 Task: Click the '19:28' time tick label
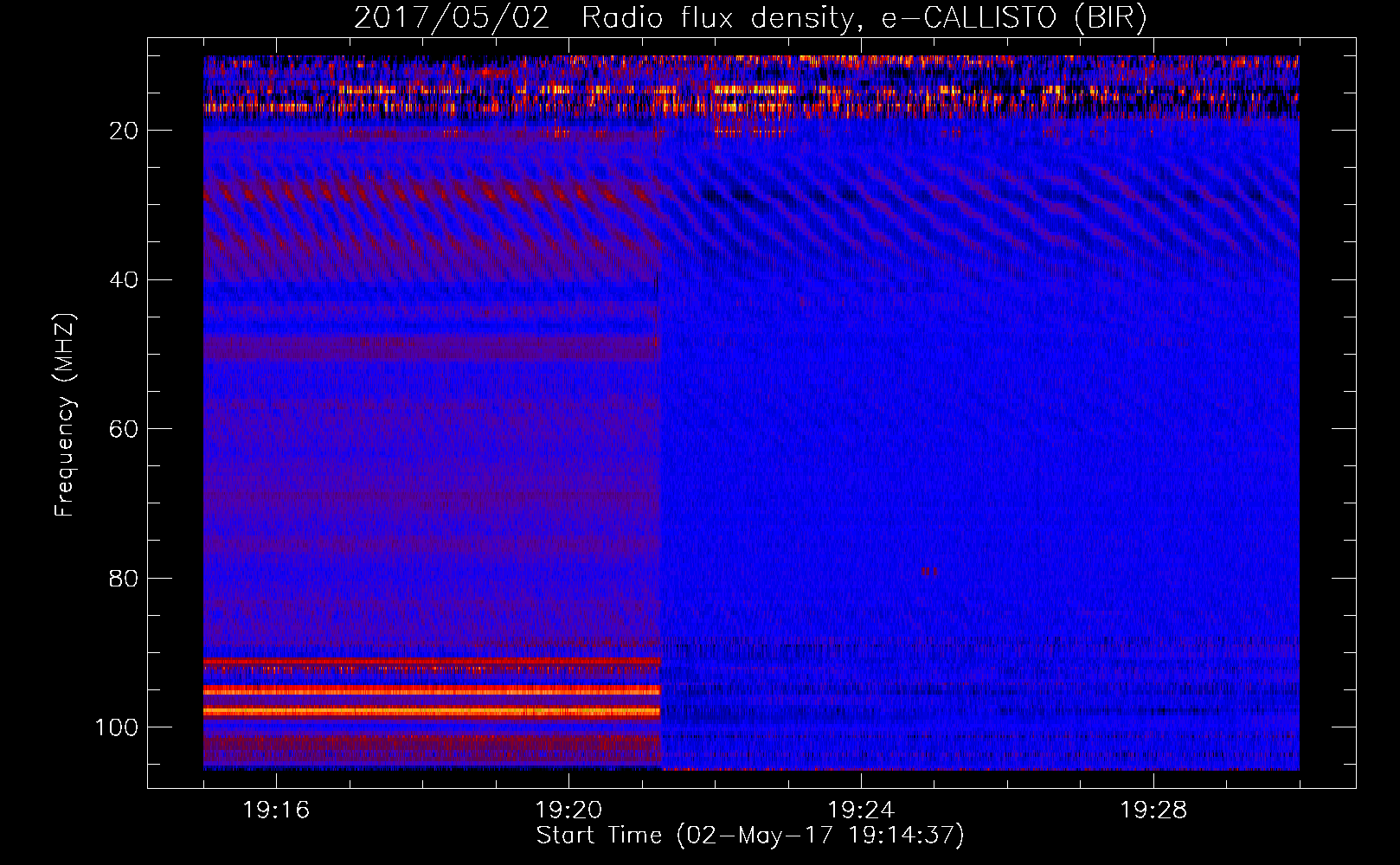[x=1153, y=811]
